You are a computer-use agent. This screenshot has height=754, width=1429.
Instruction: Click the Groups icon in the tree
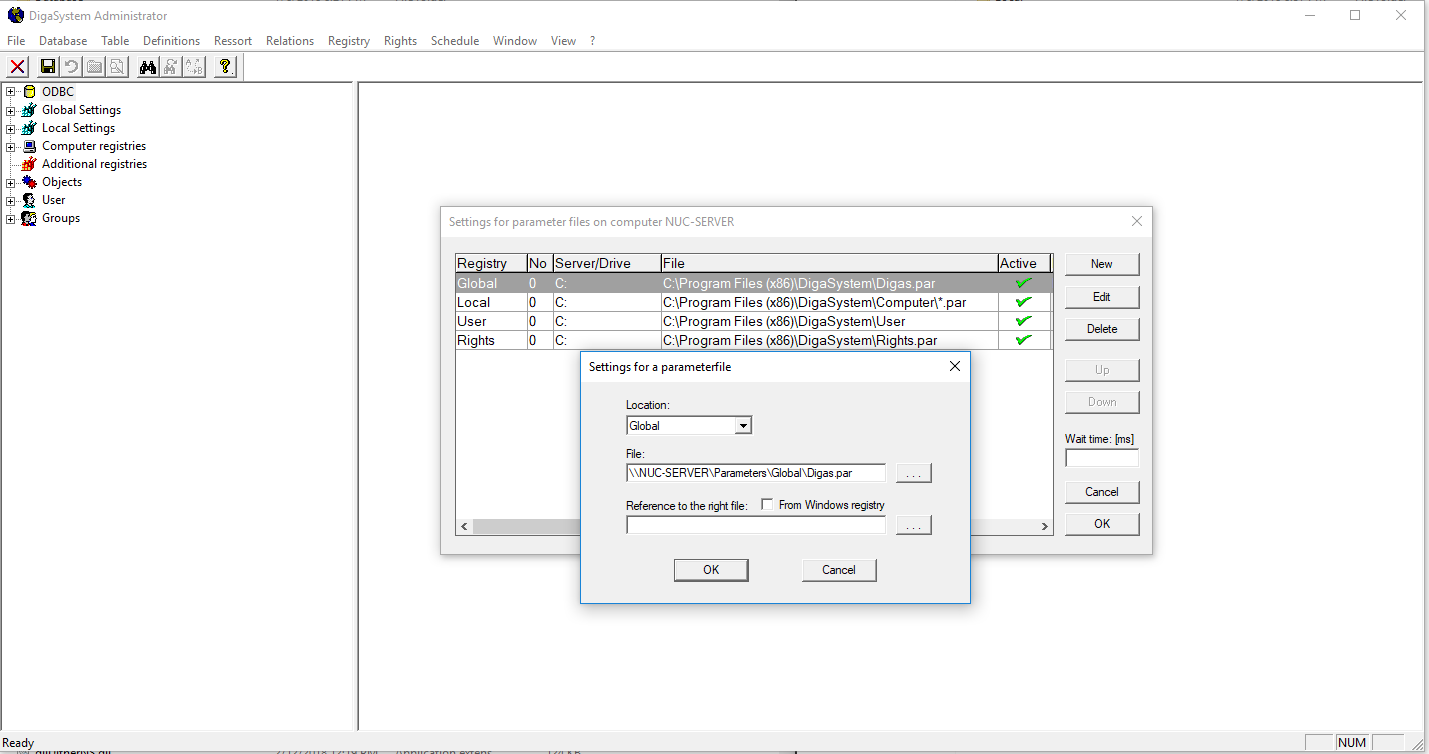(x=29, y=218)
